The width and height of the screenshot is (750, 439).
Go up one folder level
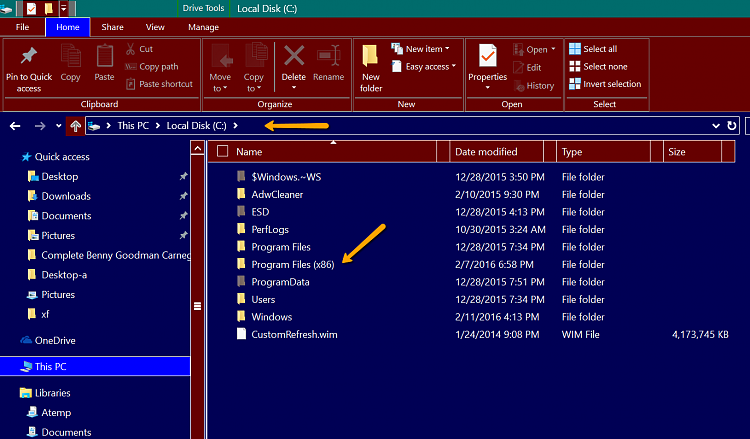pyautogui.click(x=75, y=126)
